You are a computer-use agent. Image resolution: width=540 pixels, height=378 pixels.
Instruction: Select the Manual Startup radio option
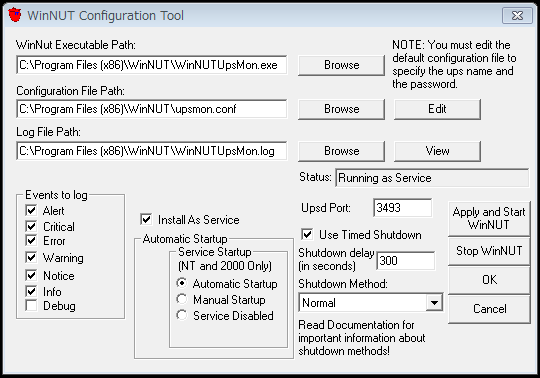(x=181, y=299)
